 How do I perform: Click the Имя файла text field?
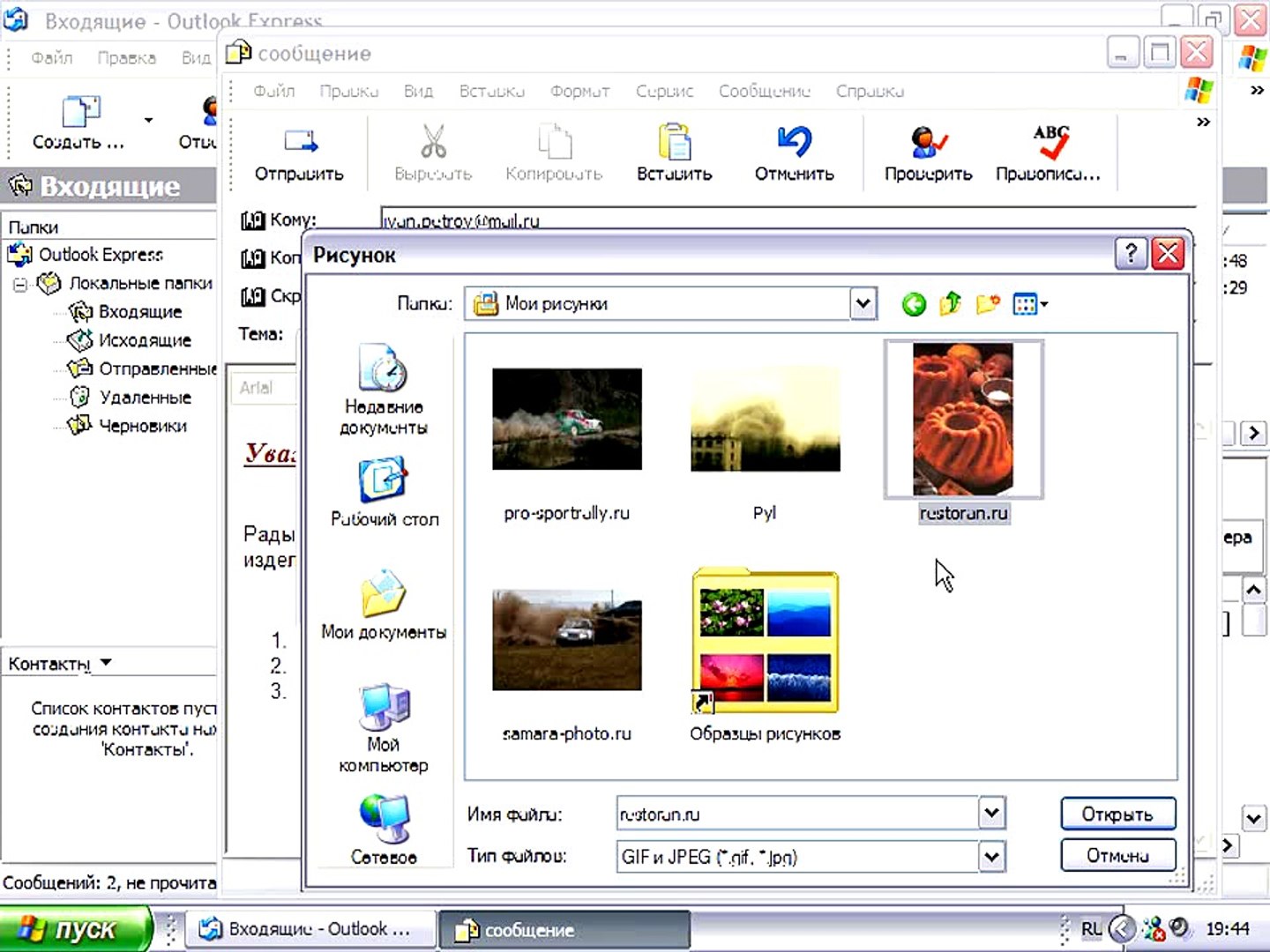tap(798, 814)
